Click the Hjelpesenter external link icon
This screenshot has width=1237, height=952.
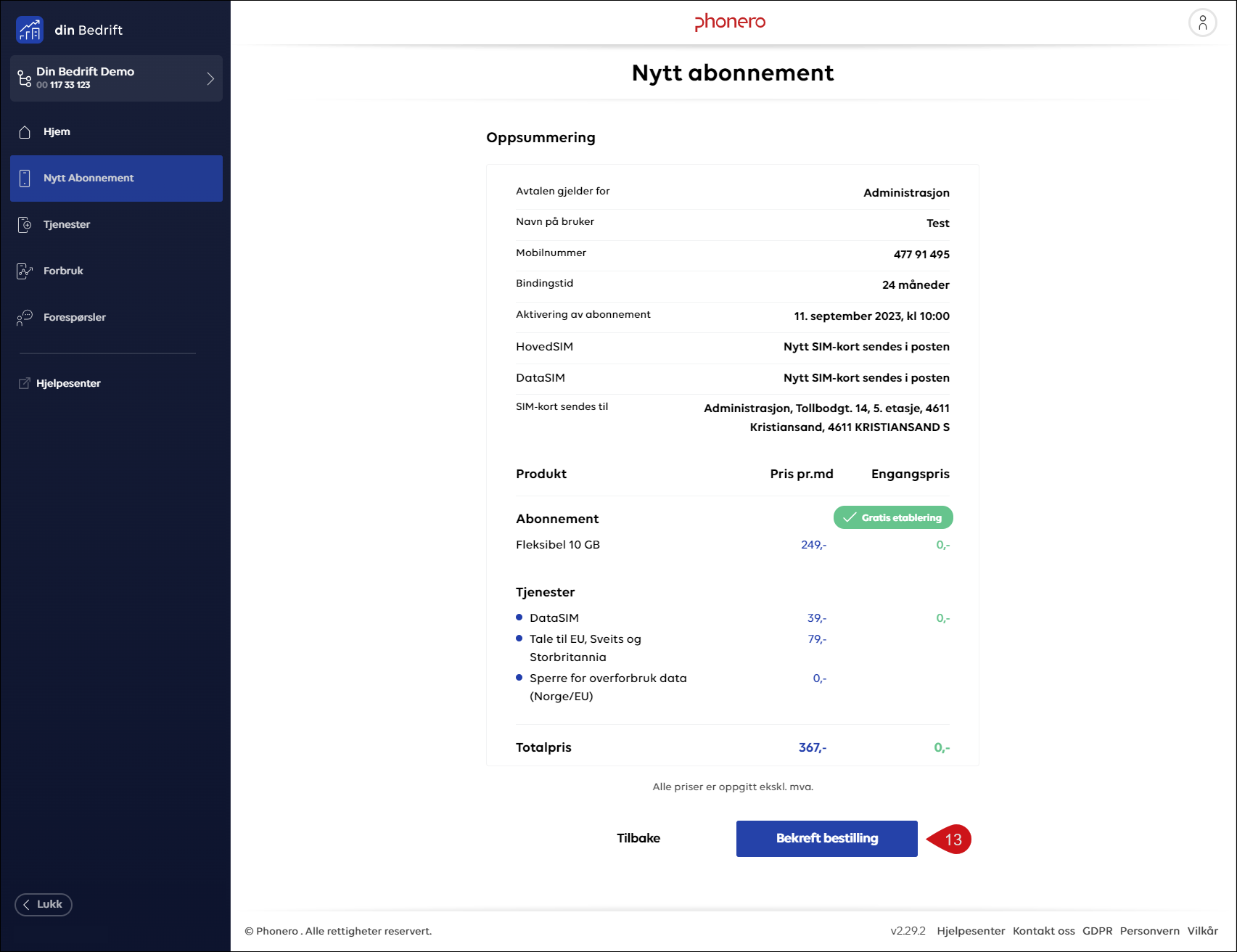pos(24,383)
